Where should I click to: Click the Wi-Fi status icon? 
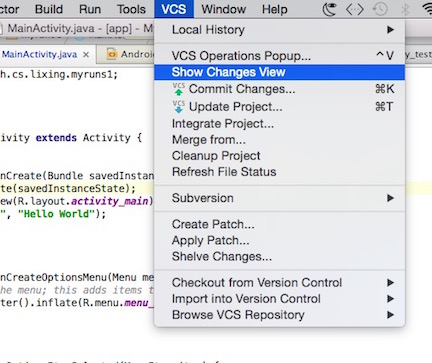click(427, 9)
